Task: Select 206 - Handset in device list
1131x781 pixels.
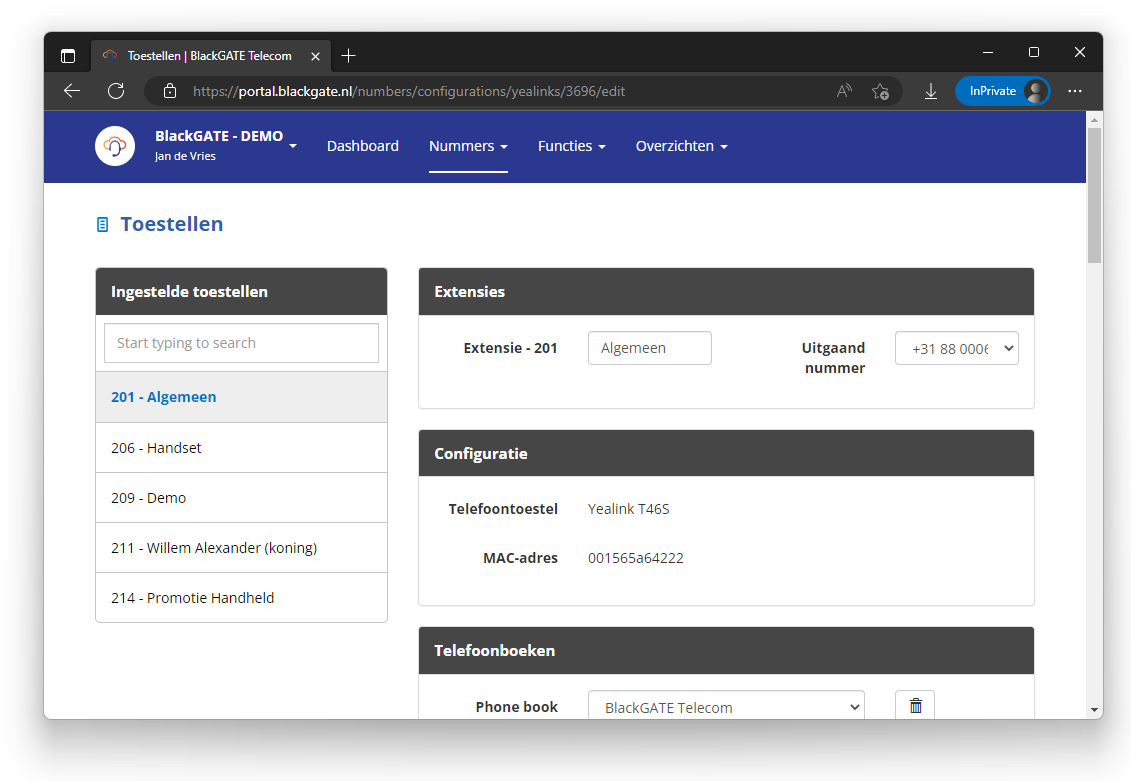Action: pos(241,448)
